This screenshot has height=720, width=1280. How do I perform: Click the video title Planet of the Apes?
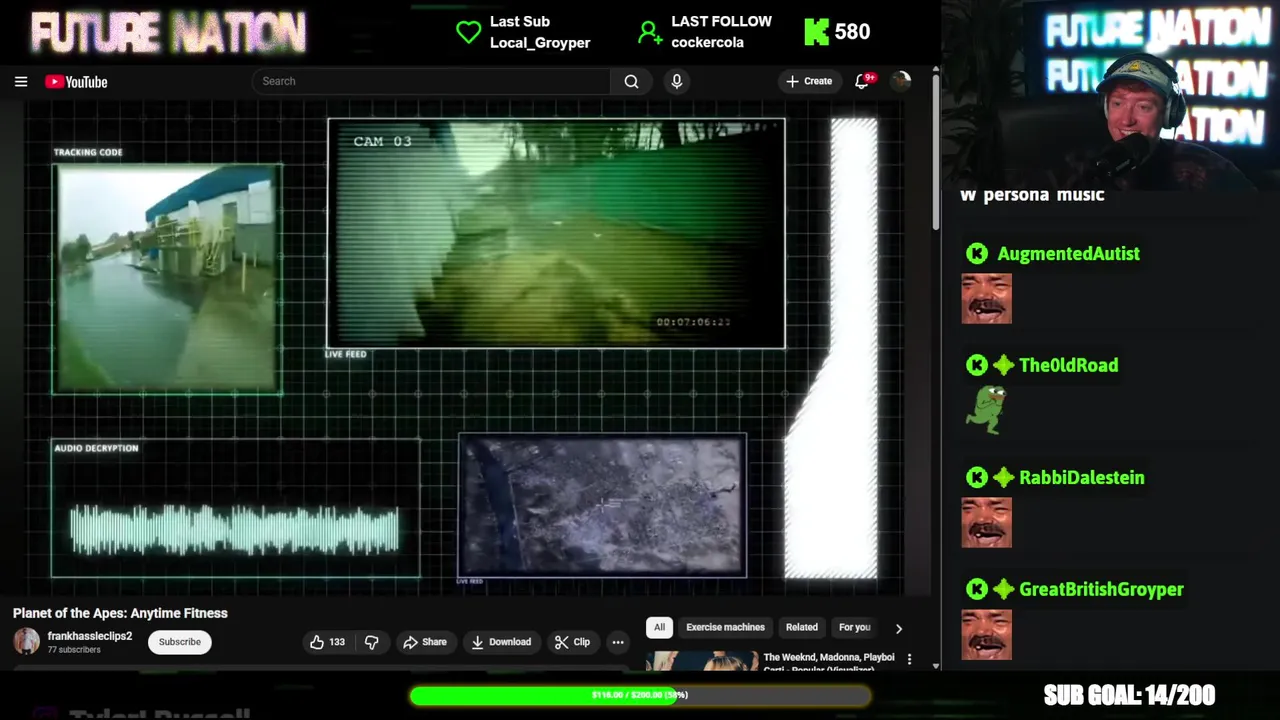tap(120, 613)
